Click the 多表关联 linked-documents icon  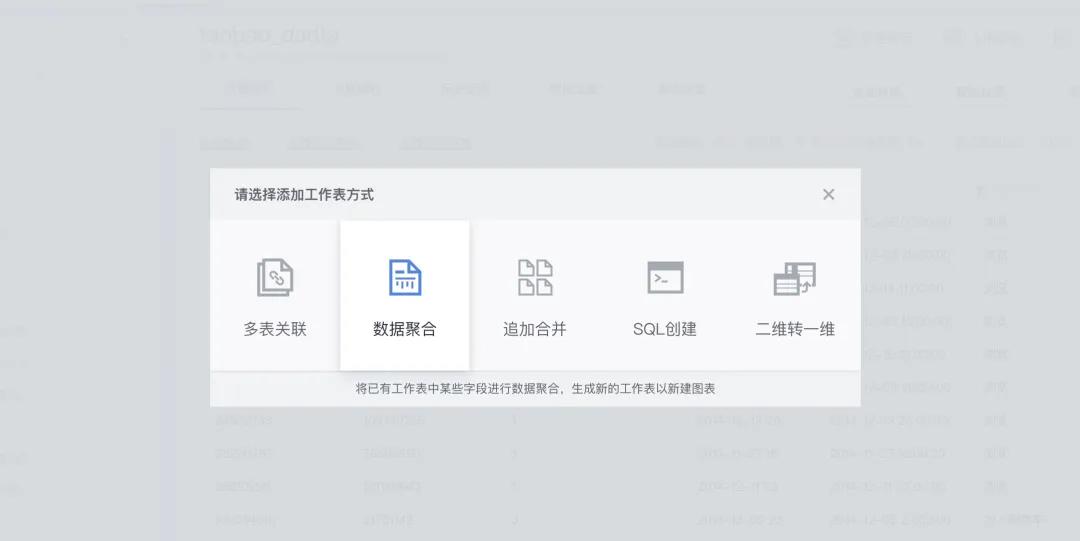pos(275,278)
